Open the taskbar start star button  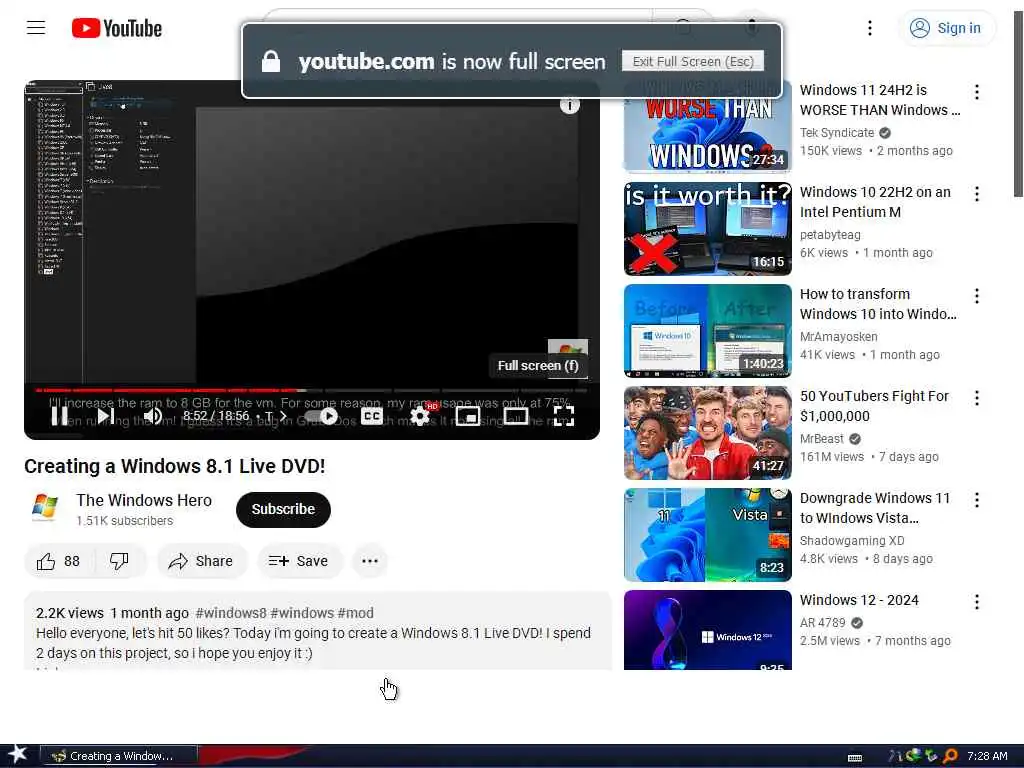pyautogui.click(x=17, y=755)
